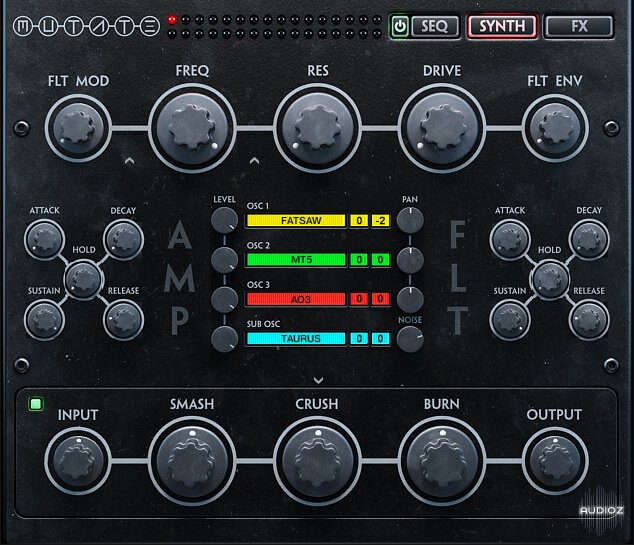Click the FLT envelope SUSTAIN knob

pyautogui.click(x=510, y=320)
